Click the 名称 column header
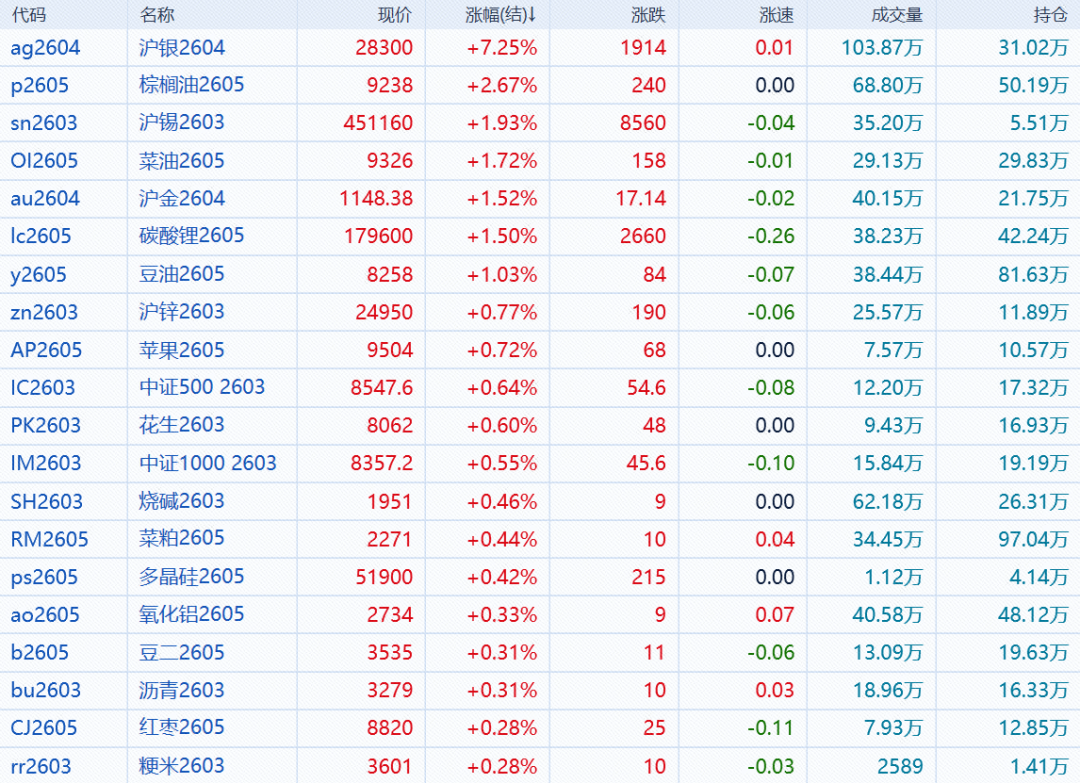This screenshot has width=1080, height=783. (156, 15)
